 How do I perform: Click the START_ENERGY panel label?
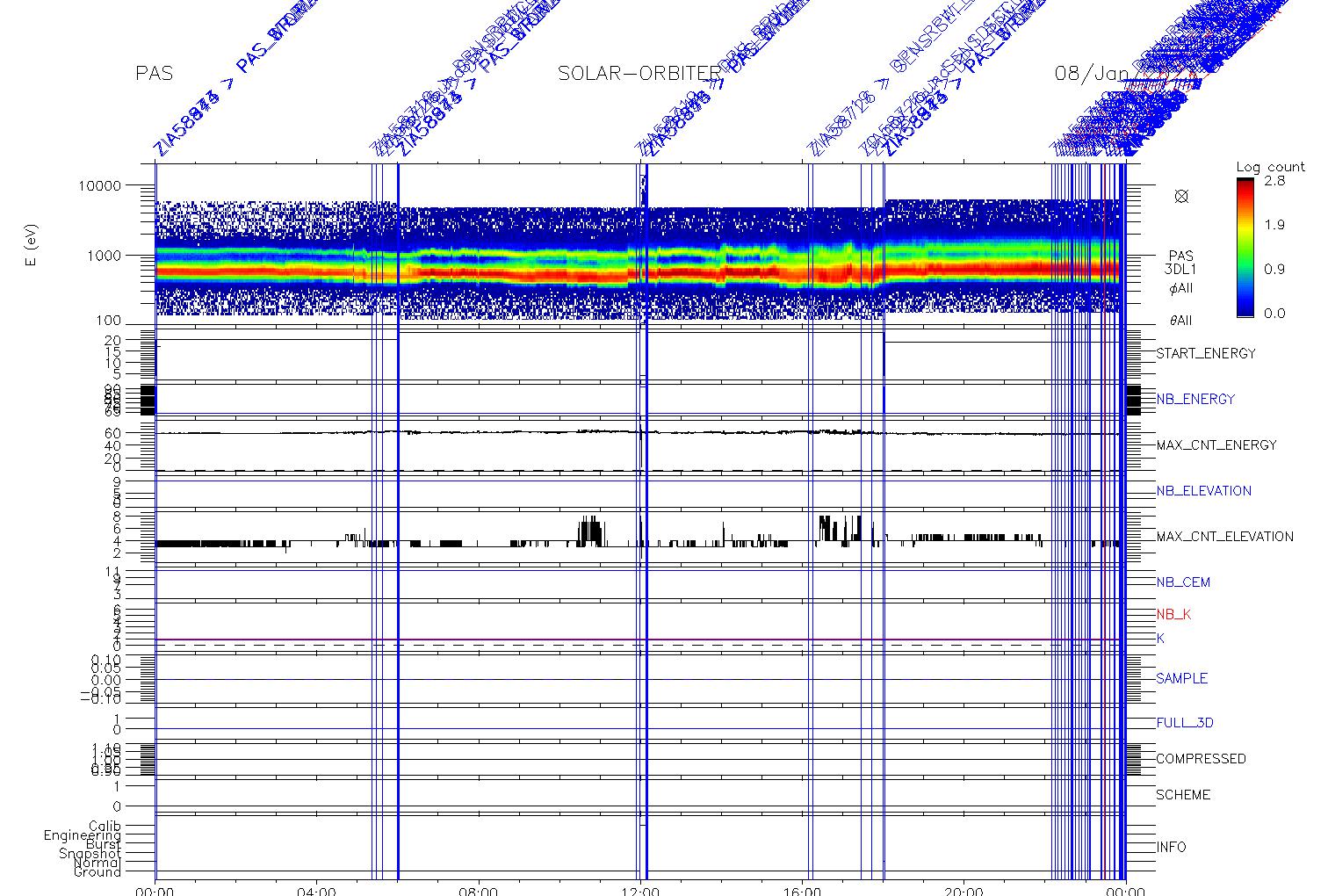click(1206, 353)
